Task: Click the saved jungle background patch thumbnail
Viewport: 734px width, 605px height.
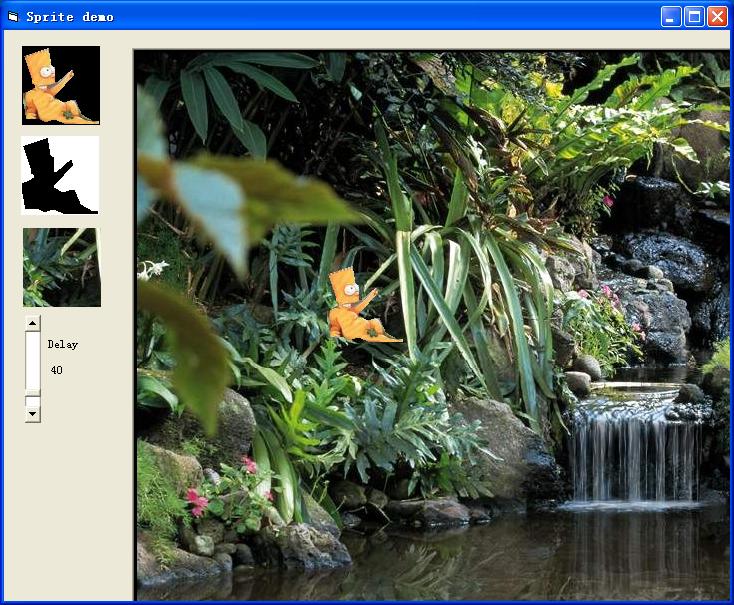Action: [62, 267]
